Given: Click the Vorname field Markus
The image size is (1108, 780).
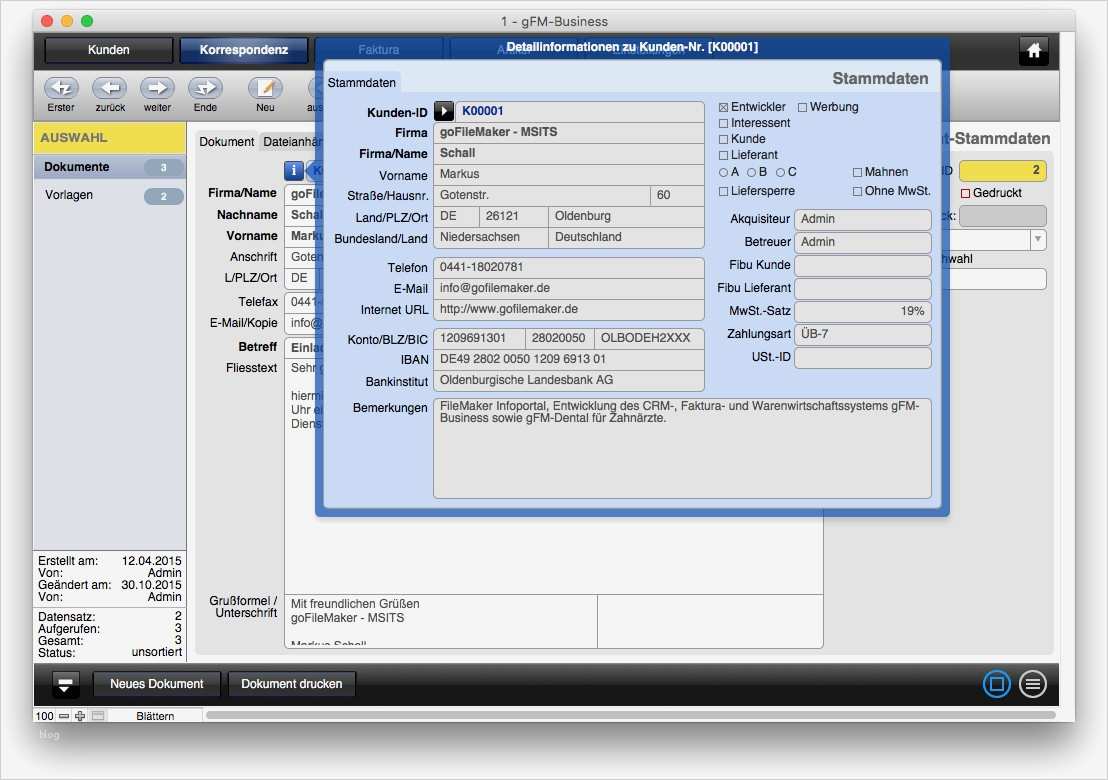Looking at the screenshot, I should 569,174.
